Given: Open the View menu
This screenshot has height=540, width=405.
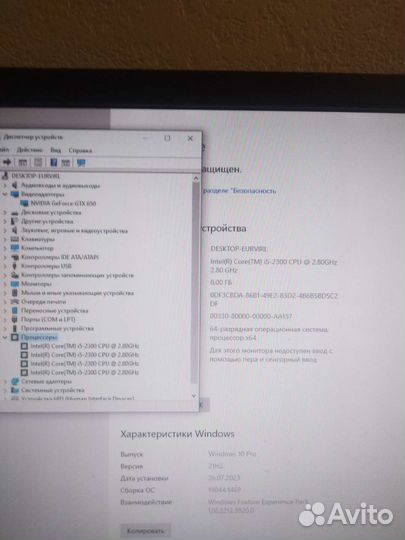Looking at the screenshot, I should pos(55,150).
